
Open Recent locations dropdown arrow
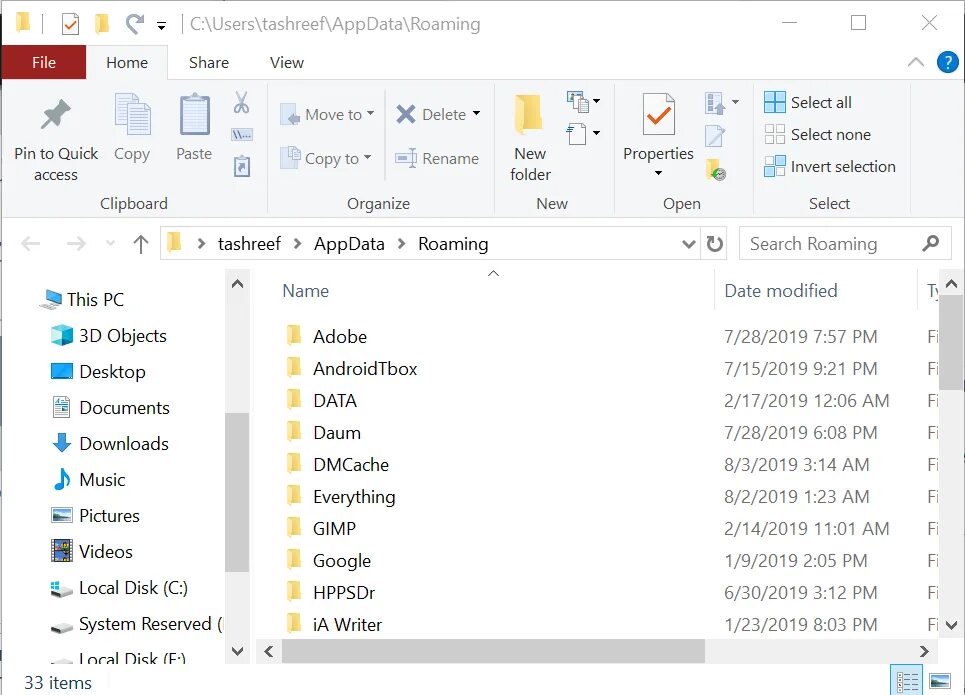(x=110, y=244)
